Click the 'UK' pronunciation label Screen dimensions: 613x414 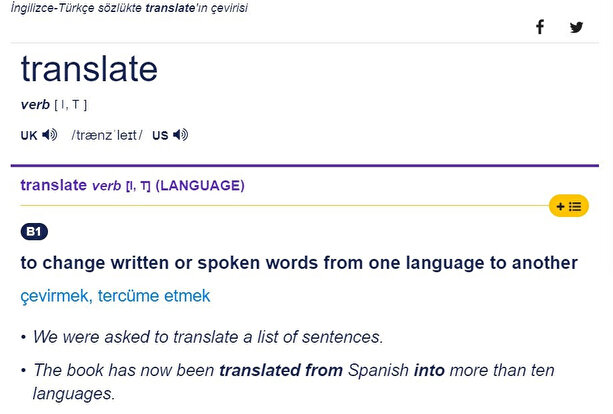click(x=29, y=135)
